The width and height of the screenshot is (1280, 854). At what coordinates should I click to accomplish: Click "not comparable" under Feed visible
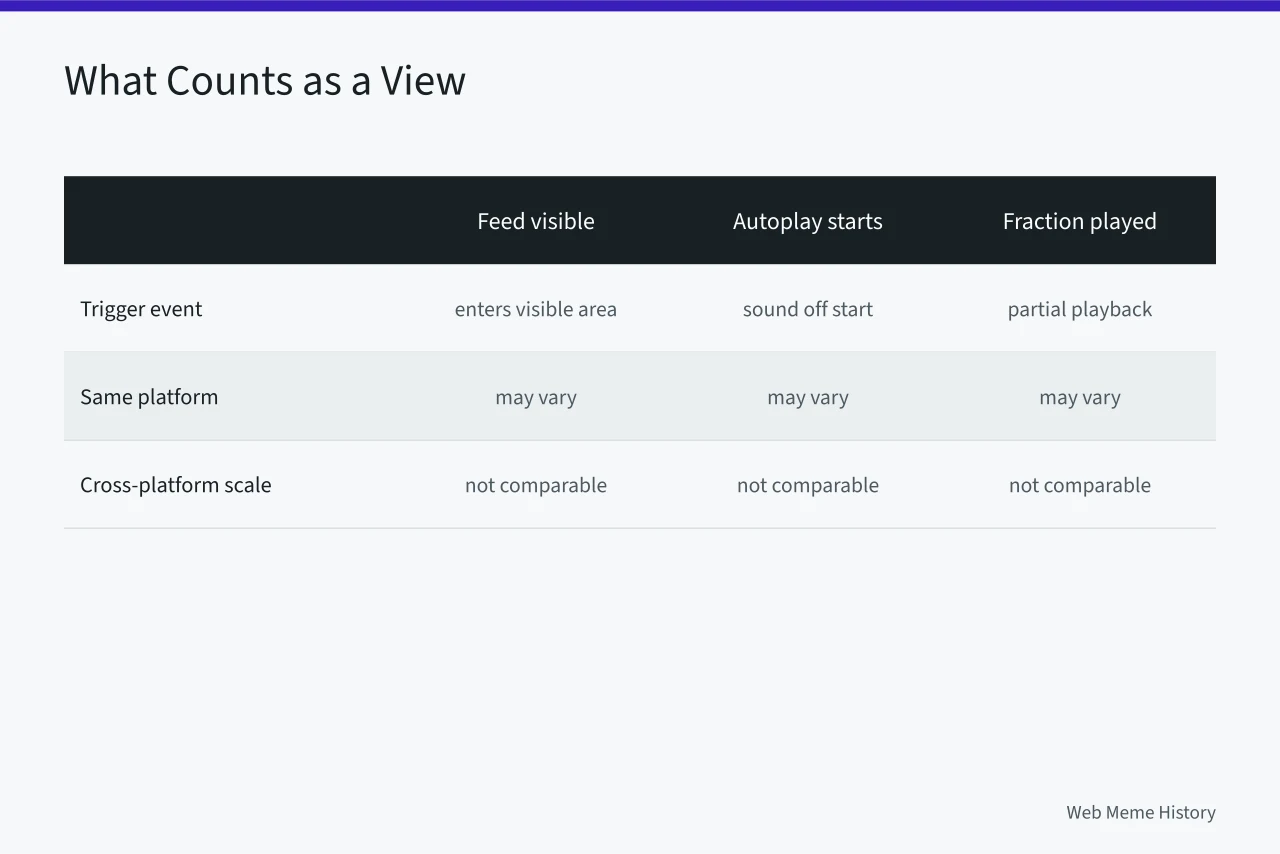coord(536,485)
